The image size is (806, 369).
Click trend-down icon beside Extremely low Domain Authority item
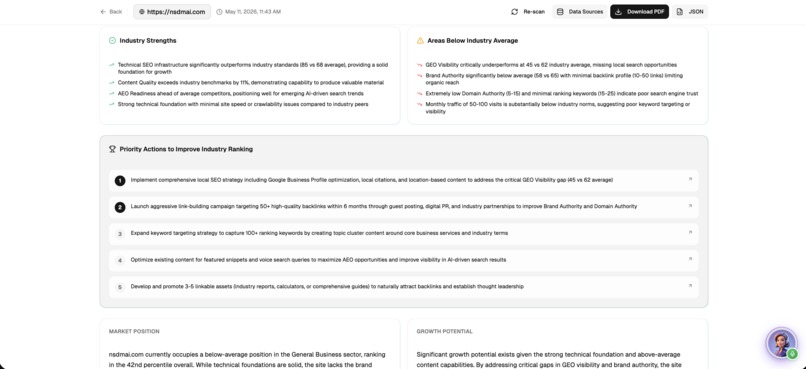point(419,94)
